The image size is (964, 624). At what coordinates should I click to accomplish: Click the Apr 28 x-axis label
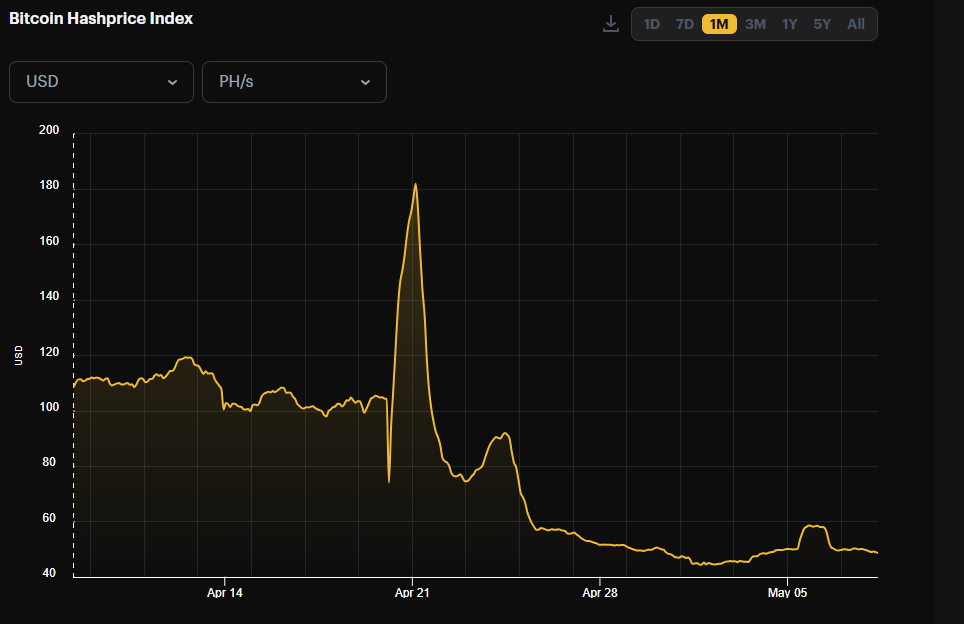(x=599, y=593)
